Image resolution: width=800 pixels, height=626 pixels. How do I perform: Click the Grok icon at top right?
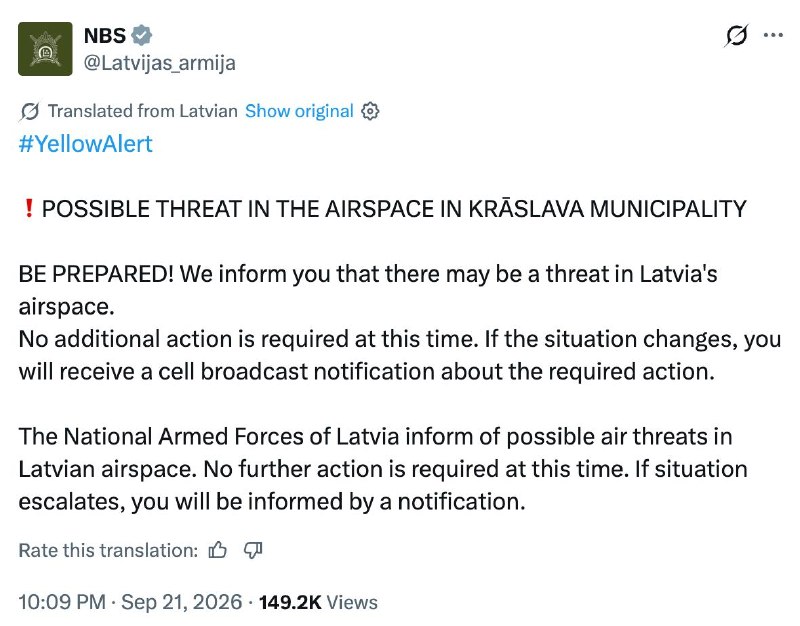736,36
